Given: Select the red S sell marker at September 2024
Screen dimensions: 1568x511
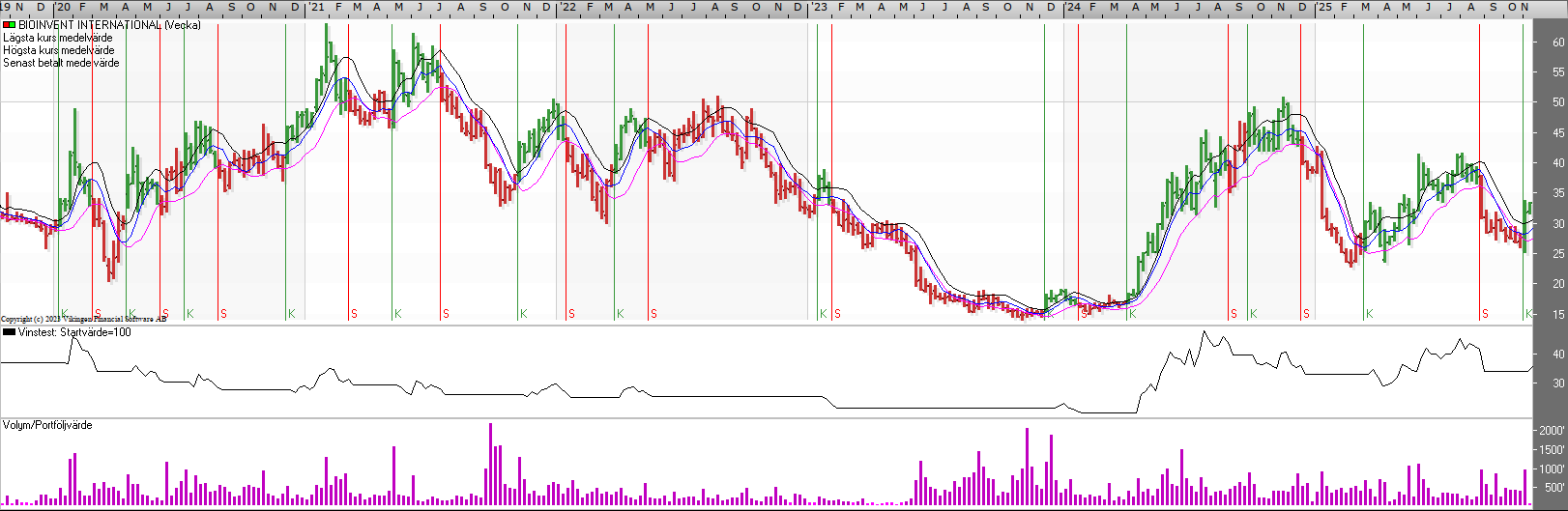Looking at the screenshot, I should [x=1234, y=314].
